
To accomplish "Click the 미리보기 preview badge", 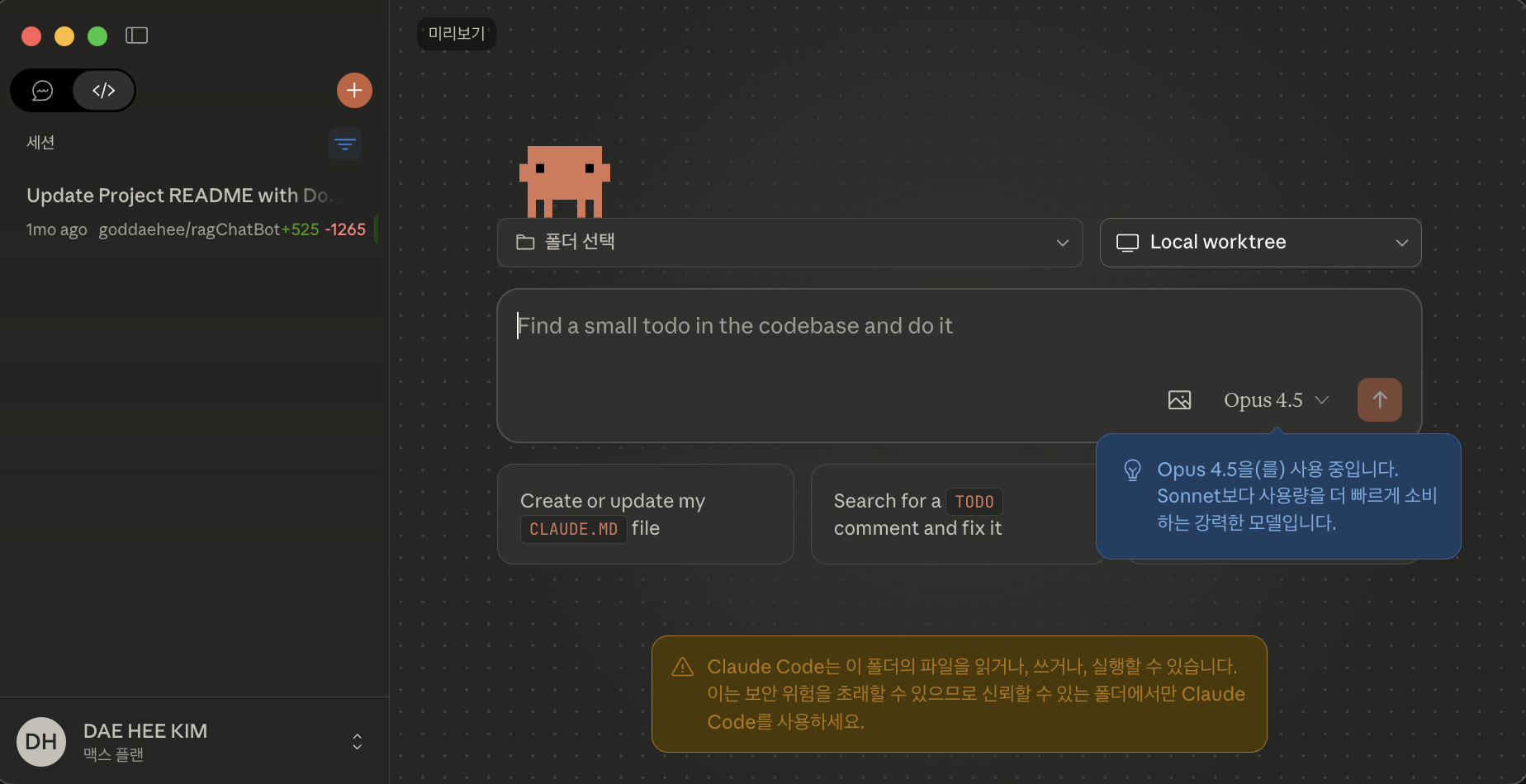I will coord(457,34).
